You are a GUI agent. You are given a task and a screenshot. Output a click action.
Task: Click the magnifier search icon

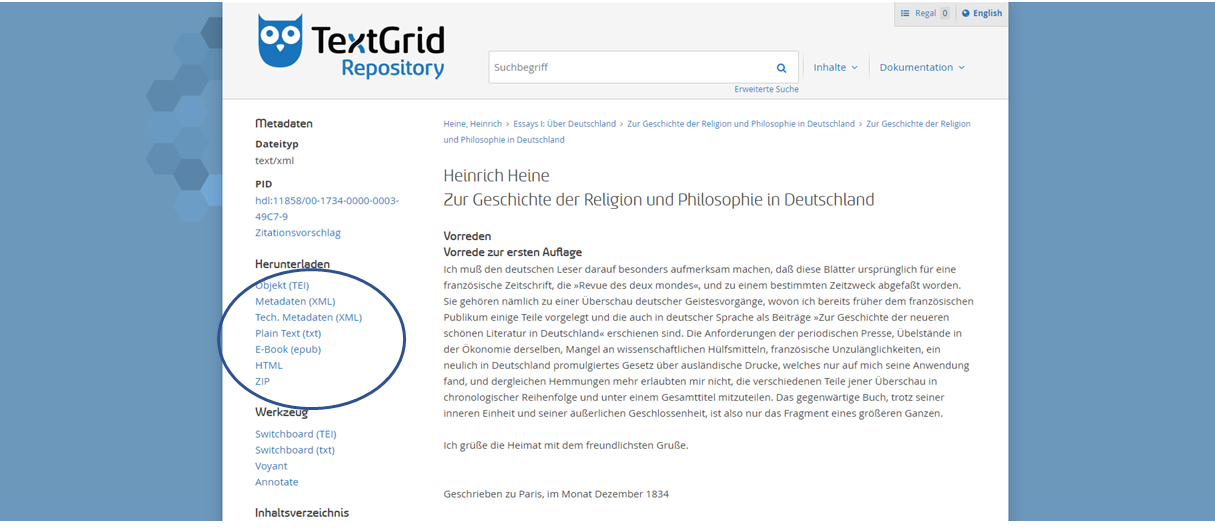tap(781, 68)
